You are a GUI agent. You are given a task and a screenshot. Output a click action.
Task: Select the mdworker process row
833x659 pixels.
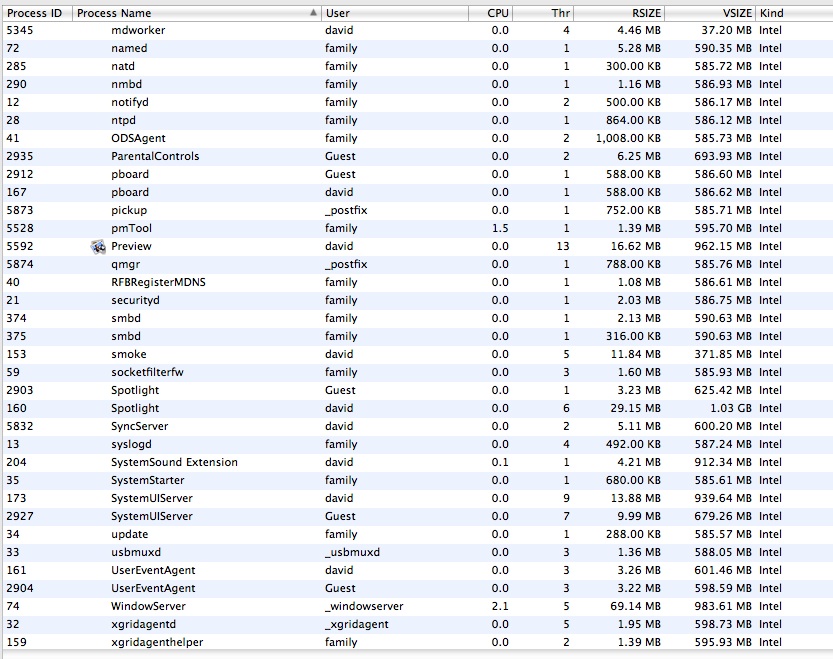click(x=416, y=30)
